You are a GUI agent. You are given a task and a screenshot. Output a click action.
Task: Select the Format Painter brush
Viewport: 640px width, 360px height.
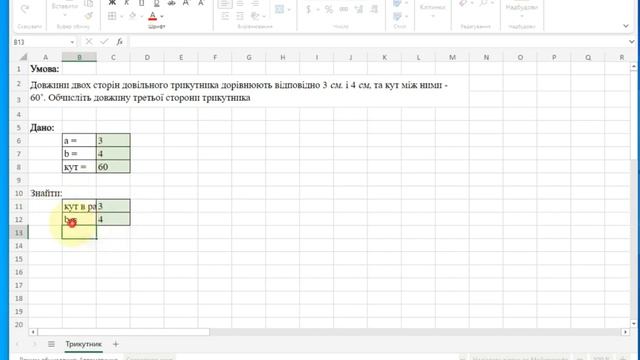coord(89,16)
